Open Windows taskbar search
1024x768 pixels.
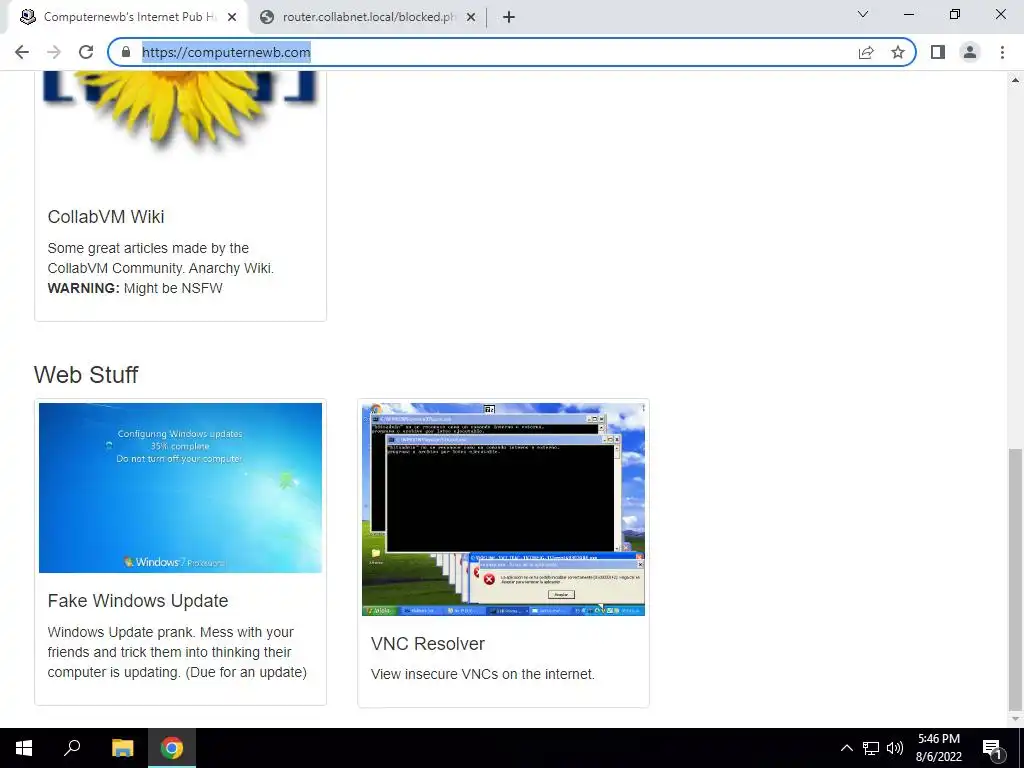(x=72, y=748)
